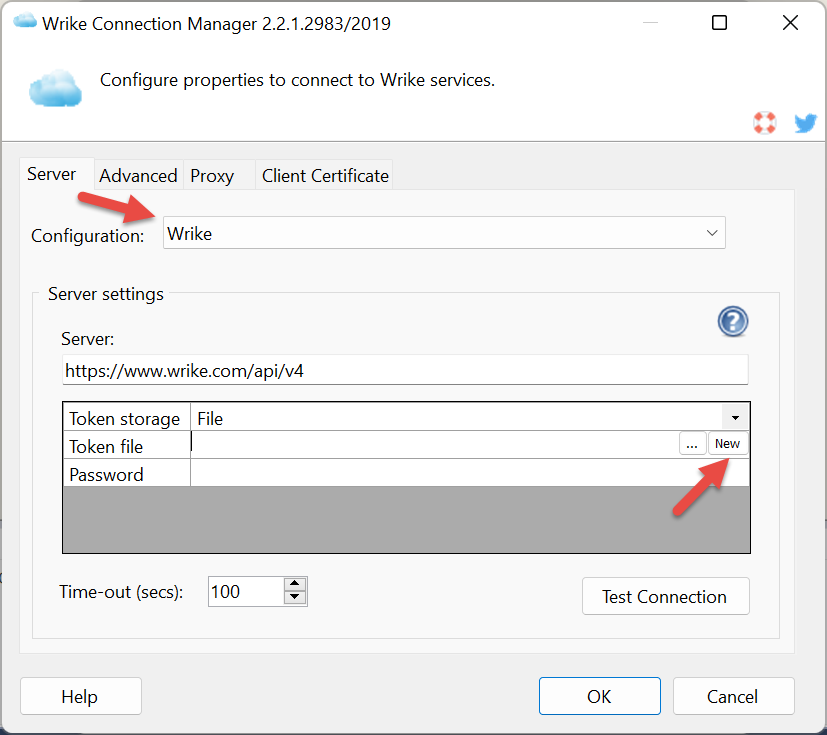Image resolution: width=827 pixels, height=735 pixels.
Task: Click the blue question mark help icon
Action: point(732,321)
